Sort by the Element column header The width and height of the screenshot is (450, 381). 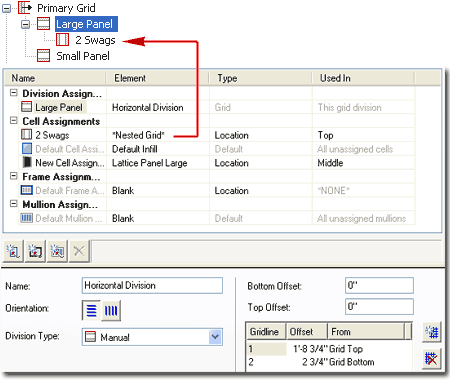(x=157, y=78)
